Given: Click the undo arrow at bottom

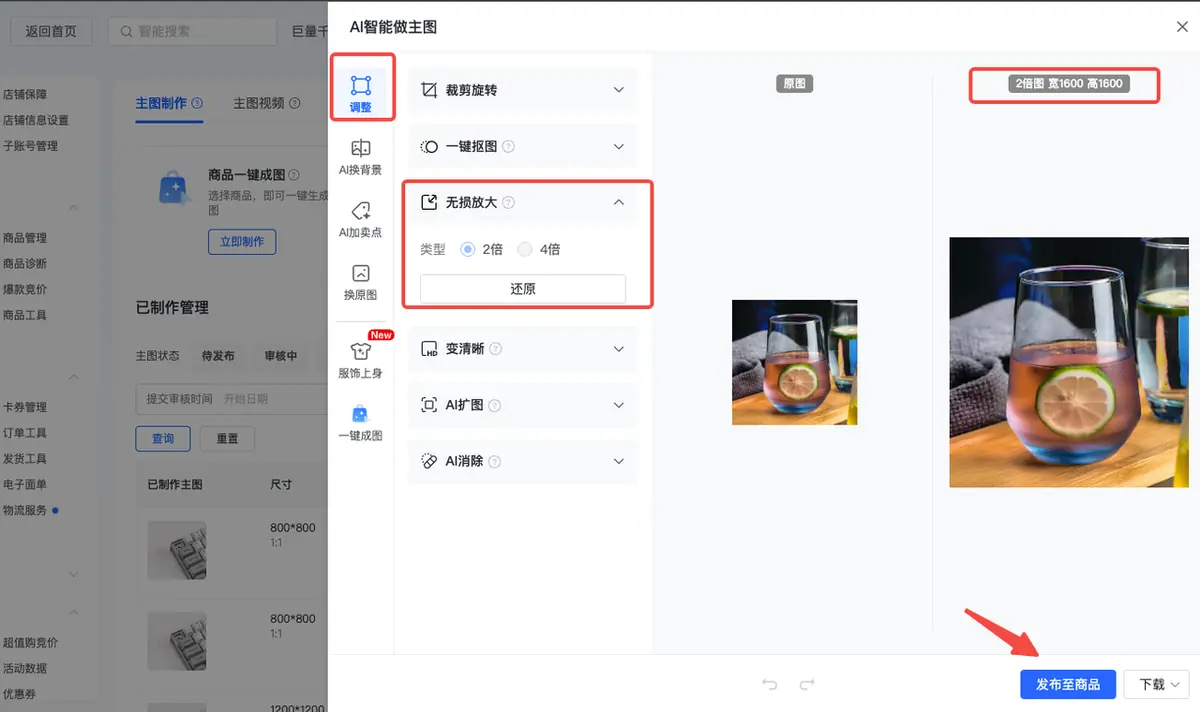Looking at the screenshot, I should click(x=769, y=684).
